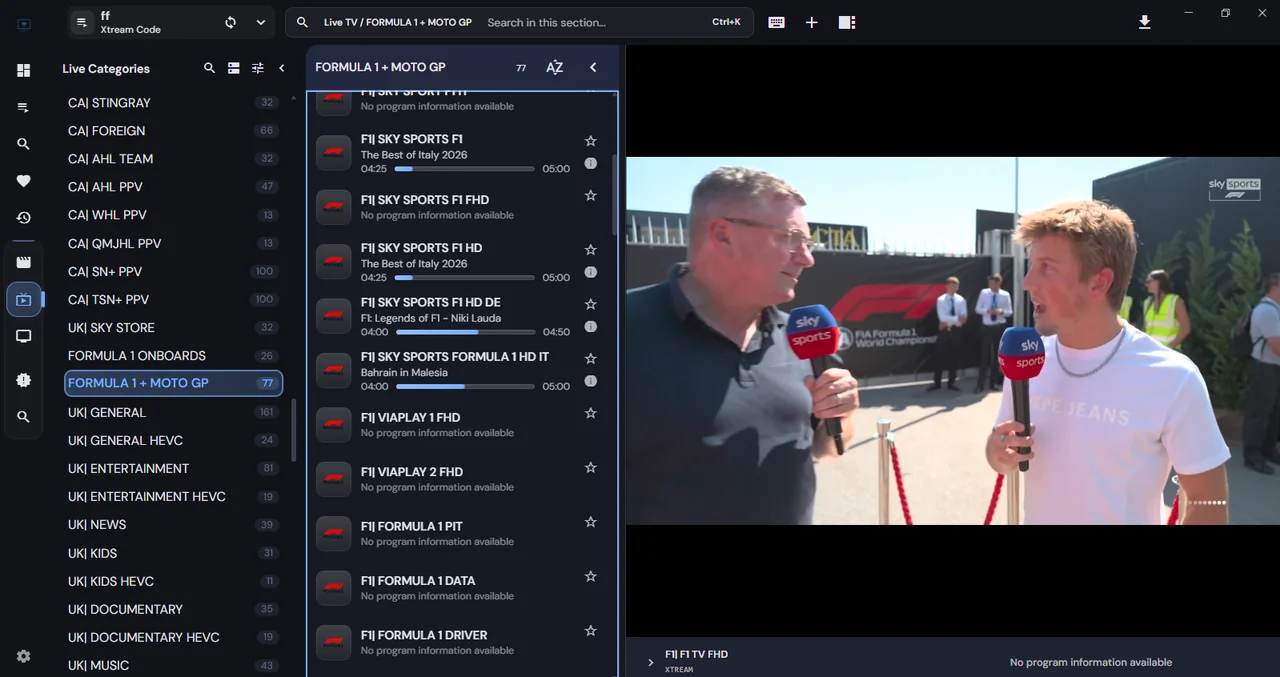The image size is (1280, 677).
Task: Collapse the Live Categories panel
Action: [x=282, y=68]
